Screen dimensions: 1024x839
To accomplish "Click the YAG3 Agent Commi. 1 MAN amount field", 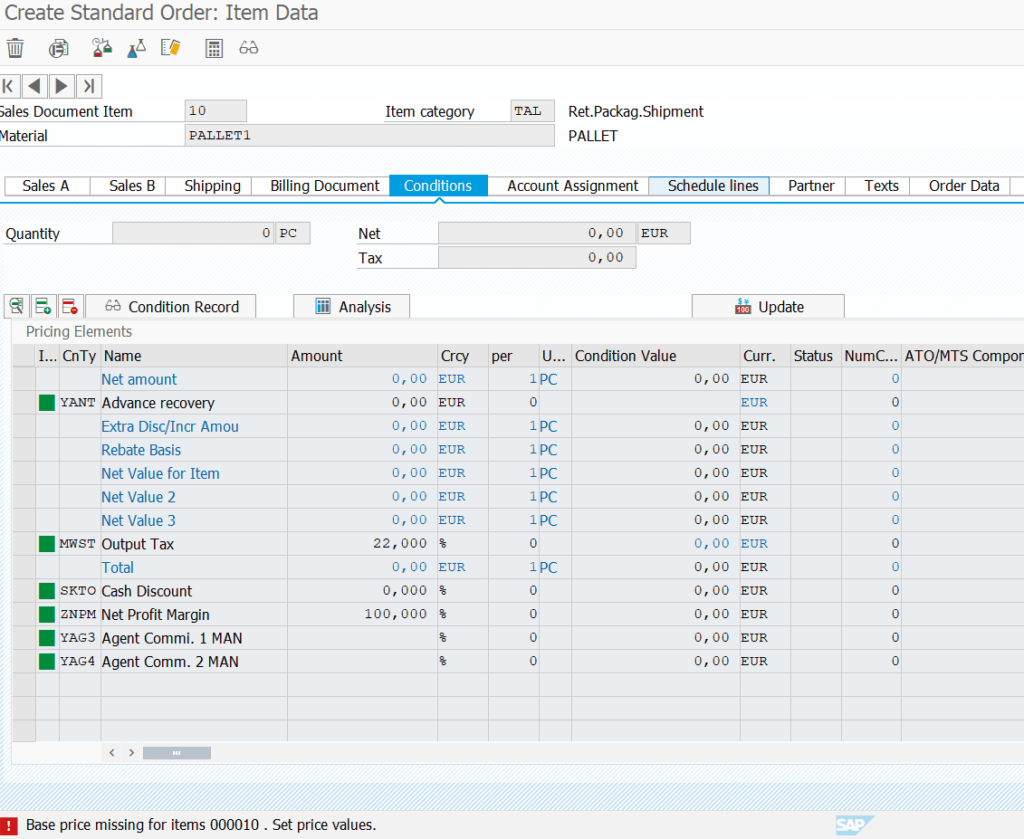I will (361, 638).
